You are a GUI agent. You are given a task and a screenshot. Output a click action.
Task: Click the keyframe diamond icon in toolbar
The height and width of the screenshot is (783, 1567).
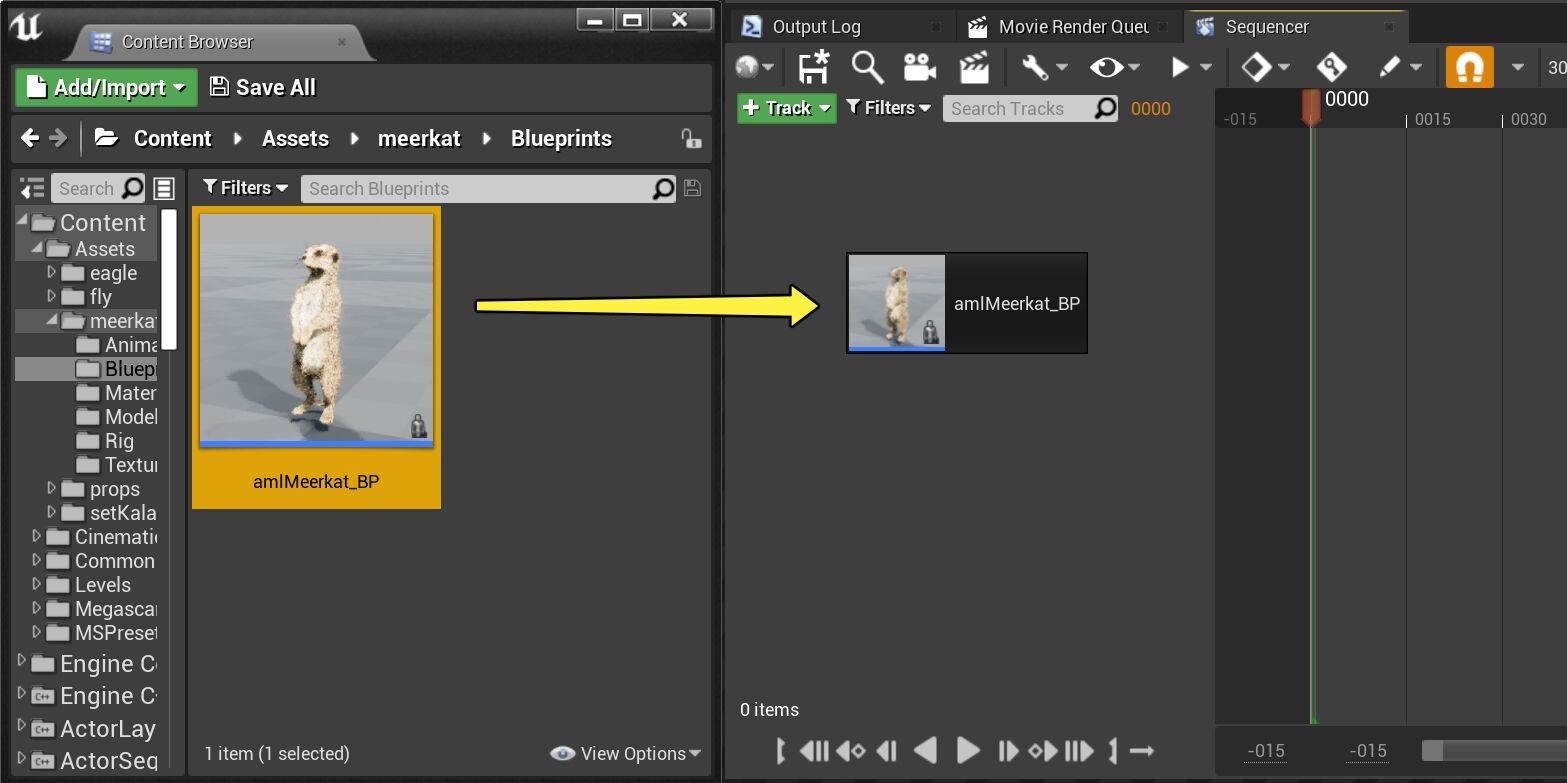pos(1258,67)
